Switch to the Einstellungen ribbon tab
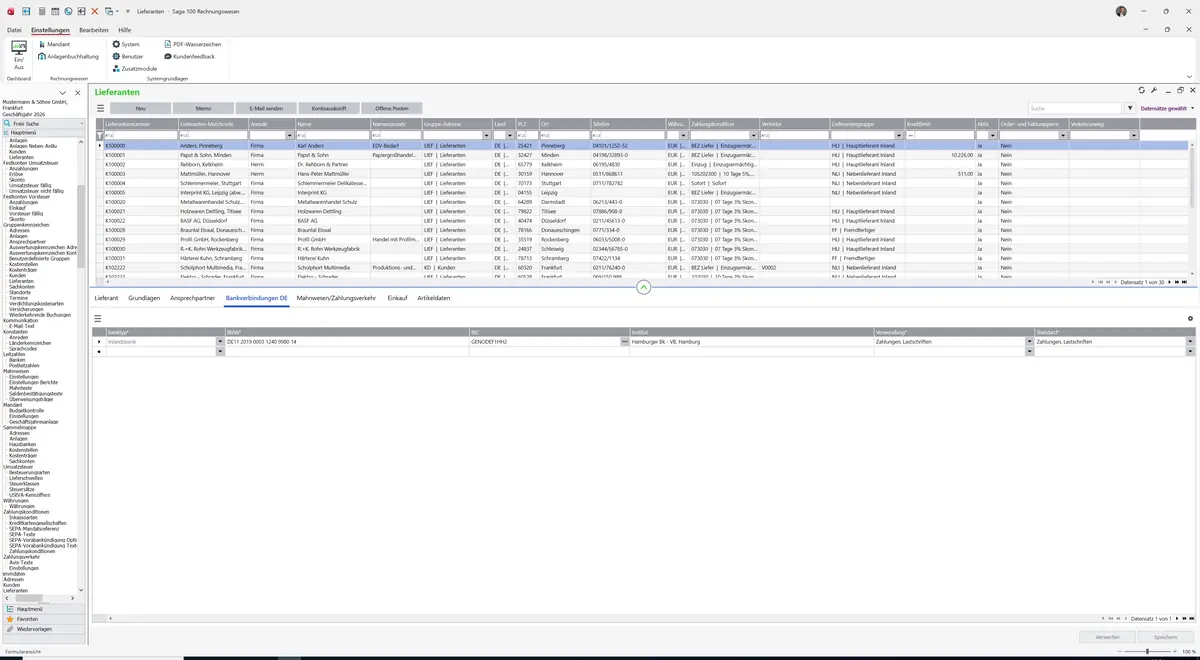This screenshot has width=1200, height=660. coord(50,30)
